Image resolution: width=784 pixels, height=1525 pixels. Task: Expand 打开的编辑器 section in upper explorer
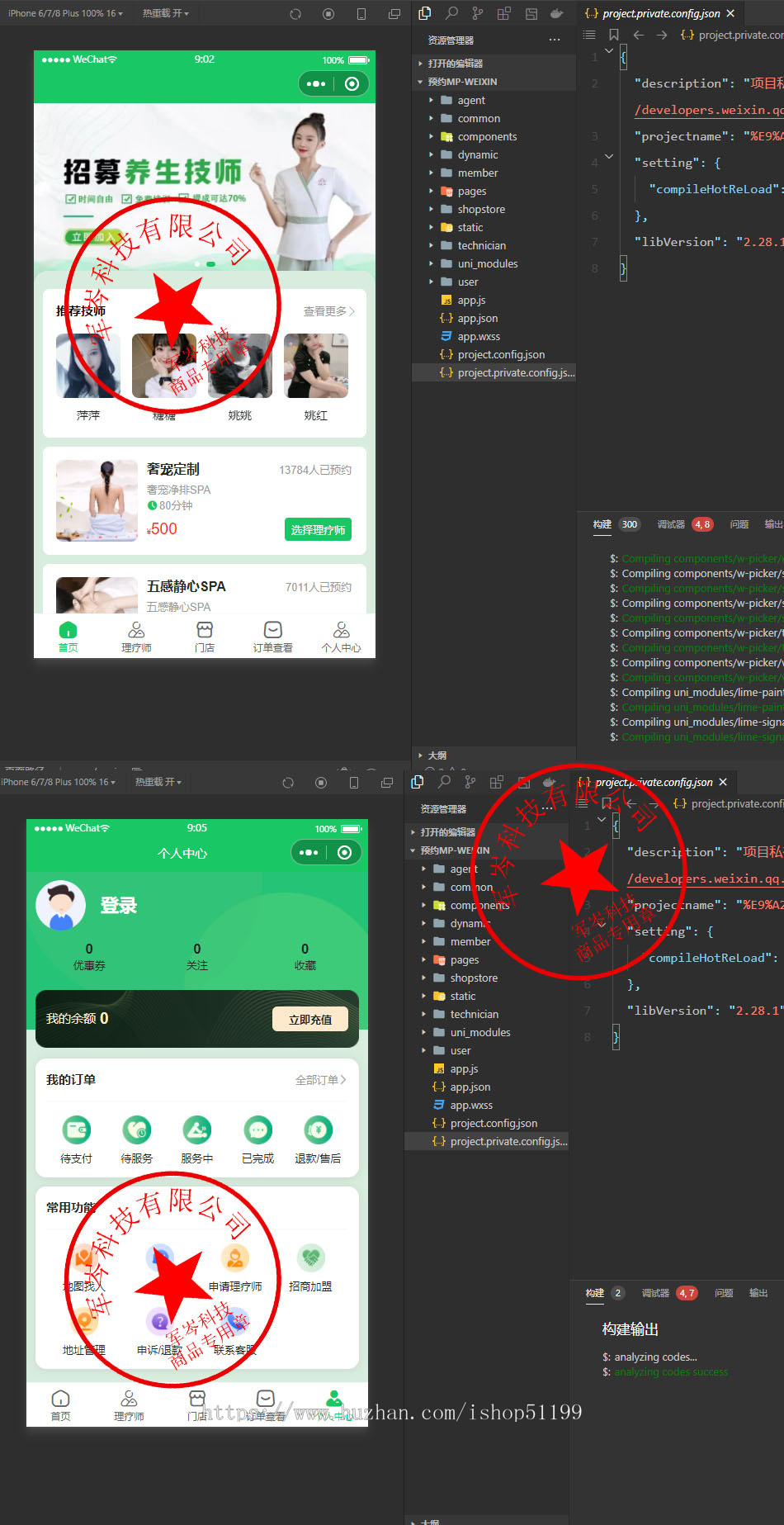[494, 63]
